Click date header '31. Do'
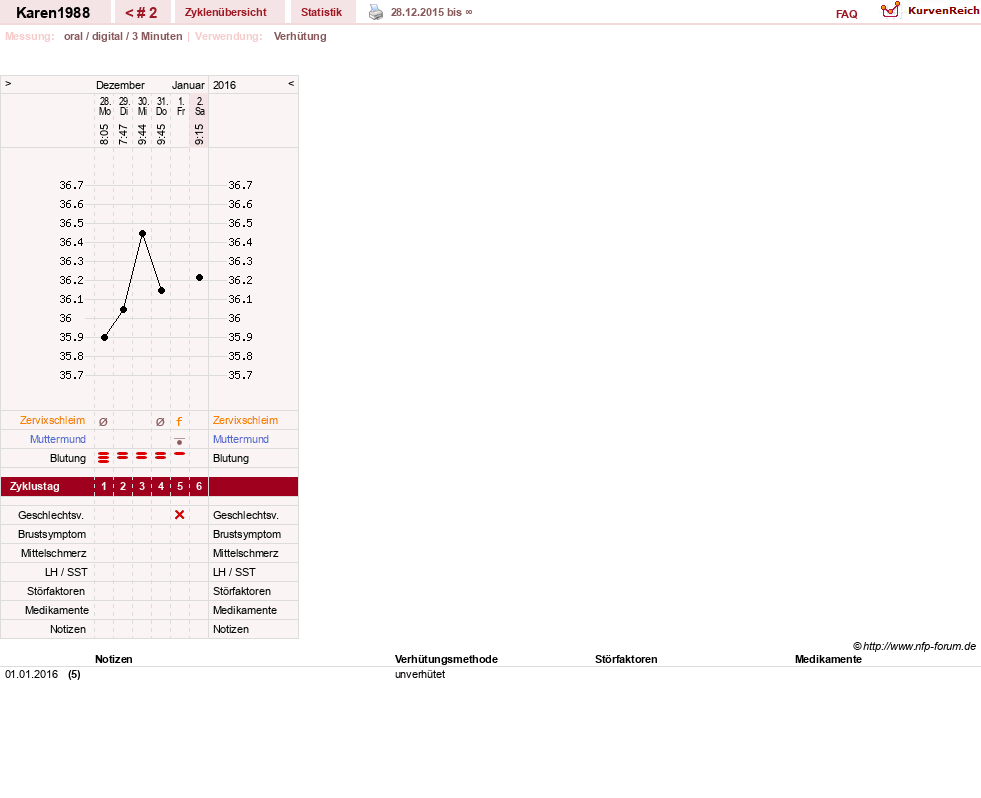 click(x=161, y=106)
